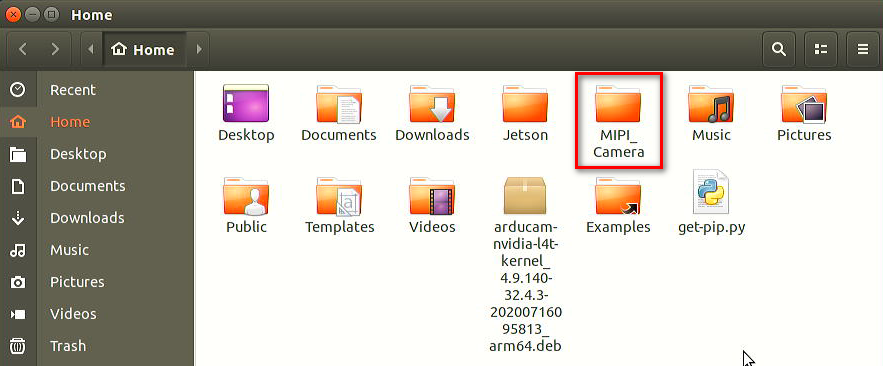Open the search tool in toolbar
The height and width of the screenshot is (366, 883).
click(779, 50)
